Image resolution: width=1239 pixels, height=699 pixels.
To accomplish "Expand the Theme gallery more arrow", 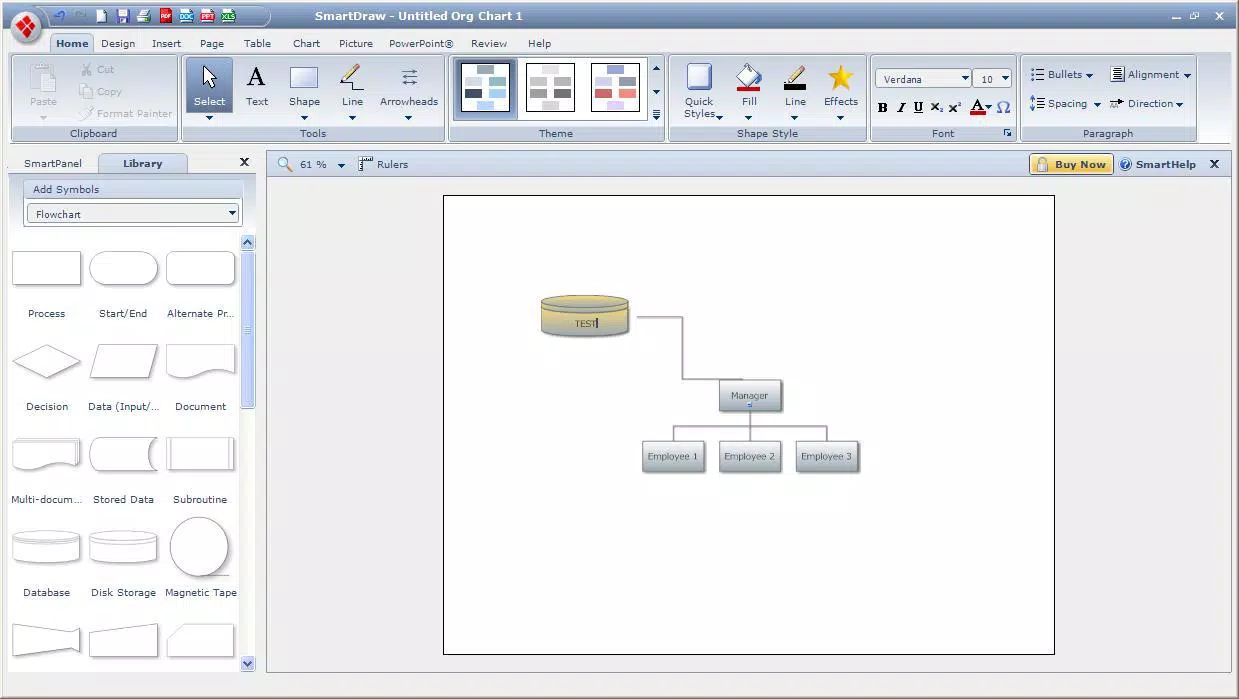I will (x=656, y=115).
